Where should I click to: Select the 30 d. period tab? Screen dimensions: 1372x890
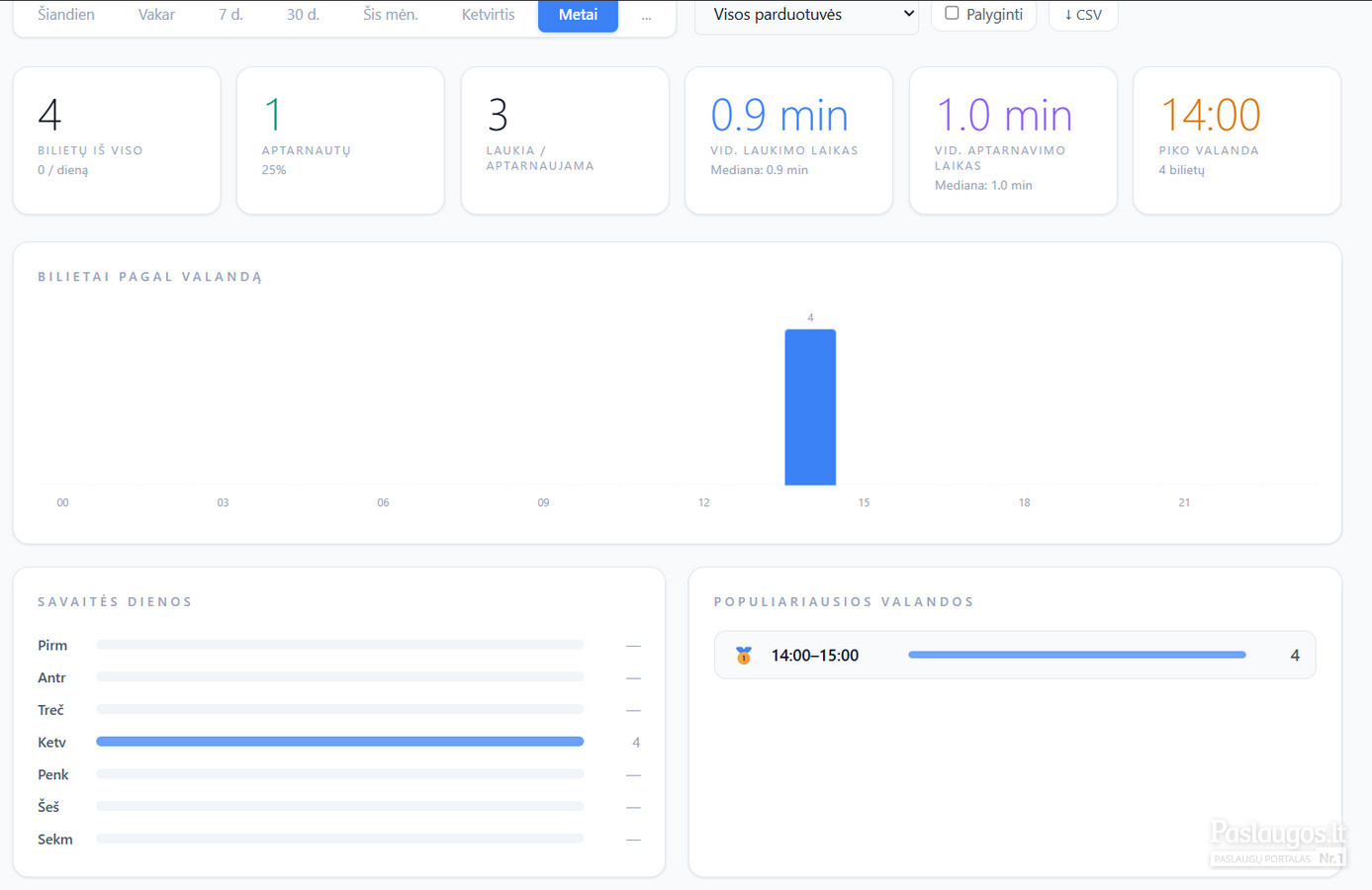pyautogui.click(x=303, y=15)
